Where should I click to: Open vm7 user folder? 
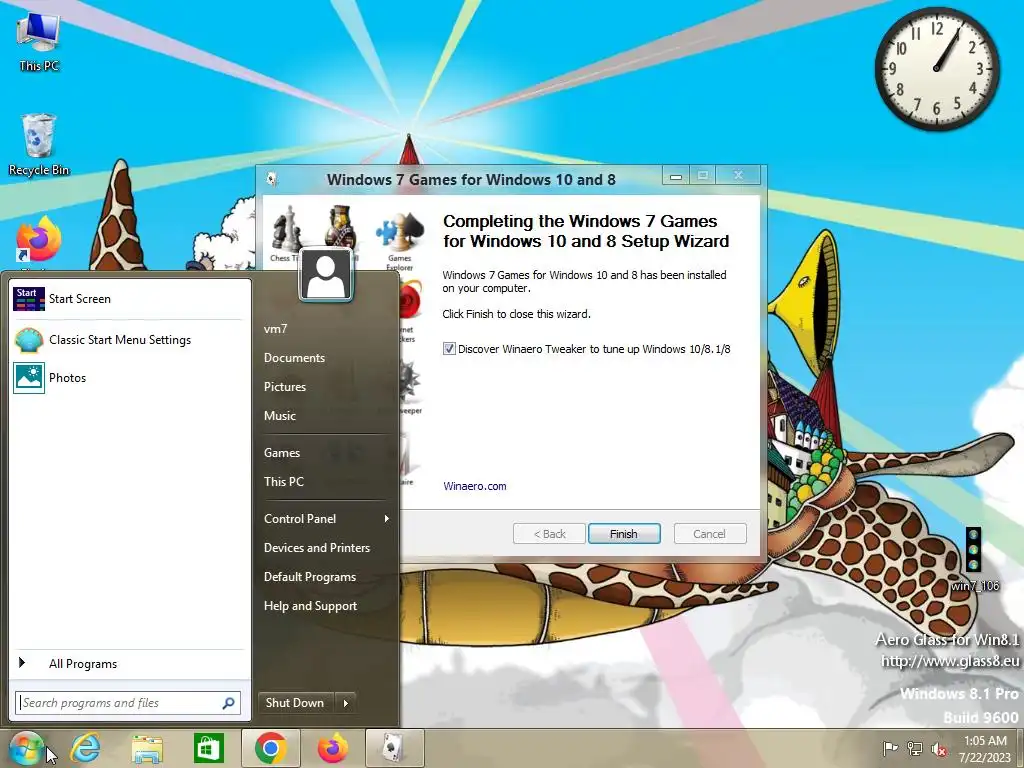(x=276, y=328)
